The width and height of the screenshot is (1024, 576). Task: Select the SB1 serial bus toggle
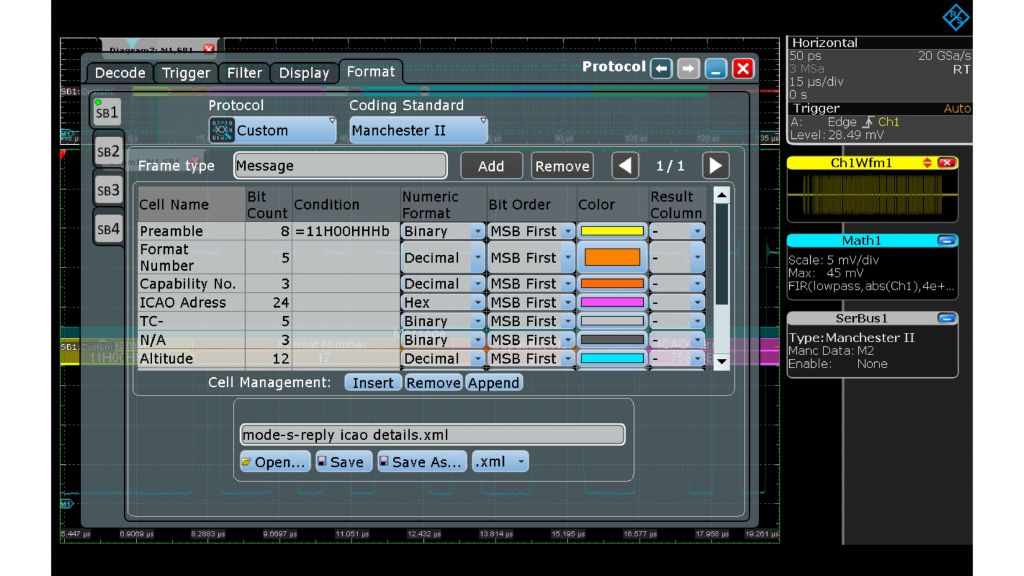(x=108, y=112)
